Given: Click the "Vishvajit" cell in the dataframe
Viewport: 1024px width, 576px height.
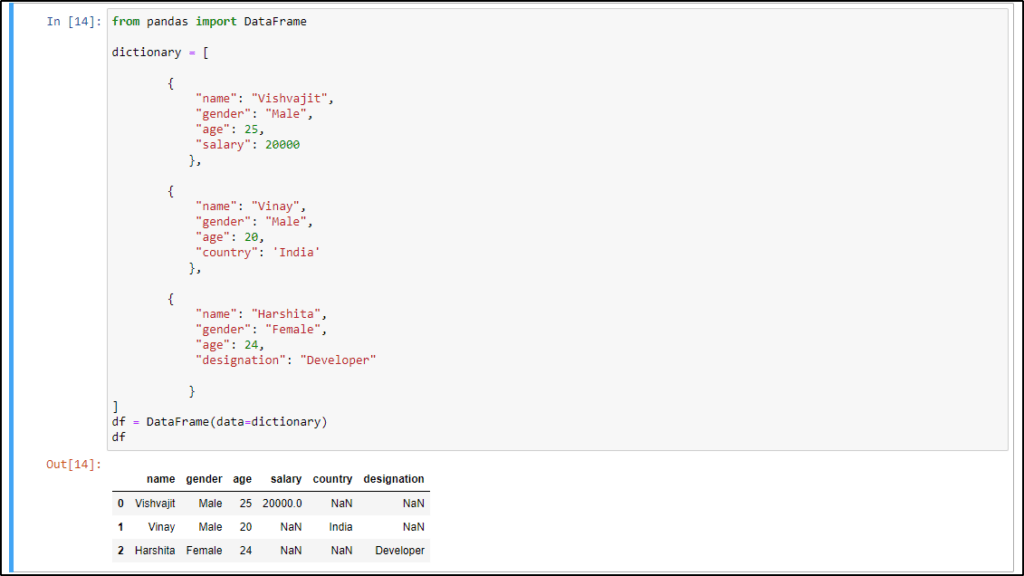Looking at the screenshot, I should coord(157,503).
